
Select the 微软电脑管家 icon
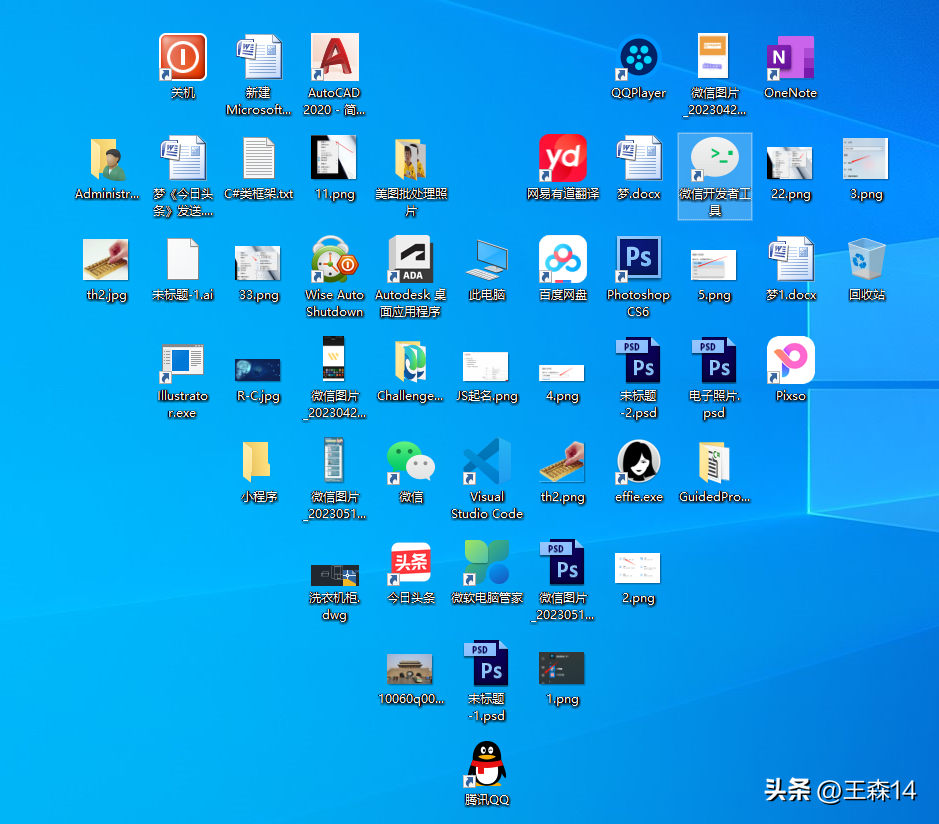[487, 564]
